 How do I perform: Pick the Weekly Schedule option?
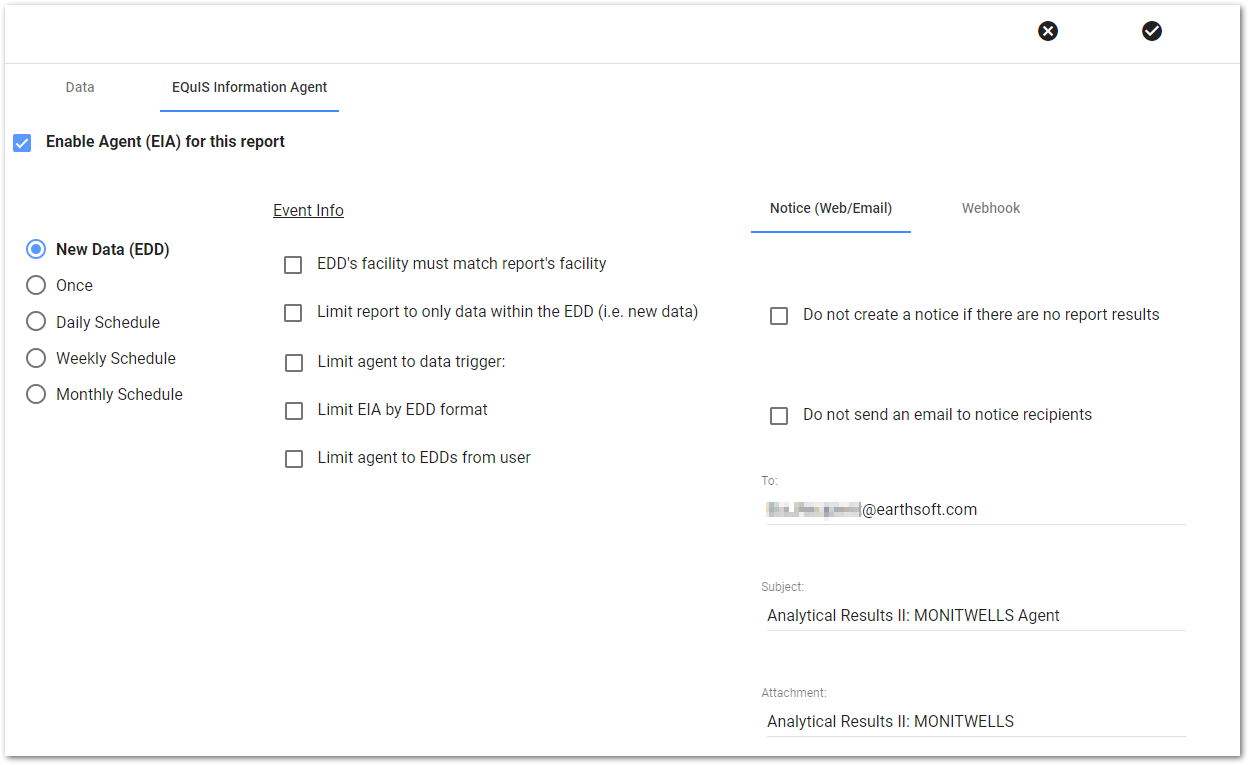click(36, 358)
